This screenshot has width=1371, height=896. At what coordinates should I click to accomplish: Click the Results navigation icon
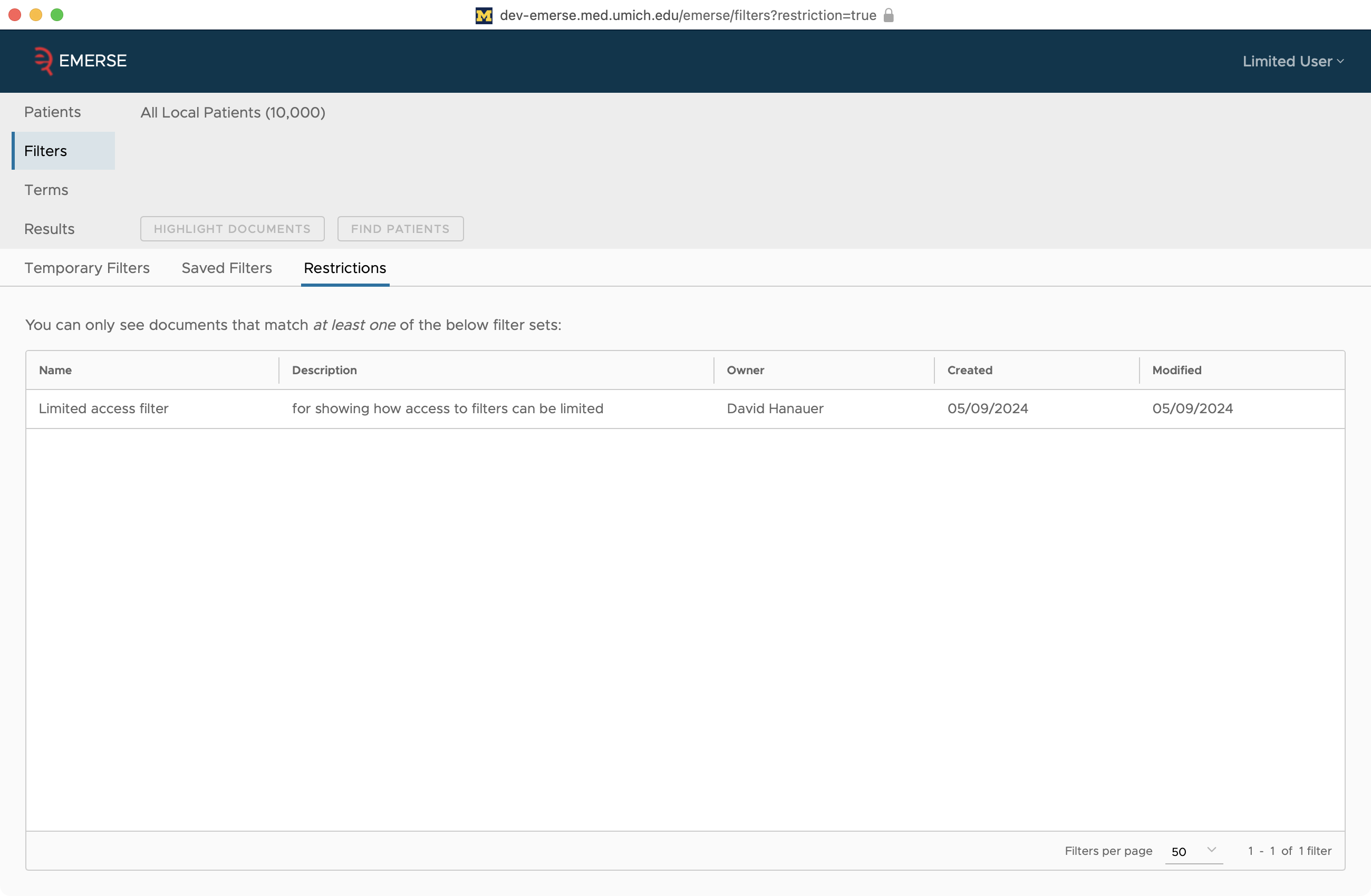point(48,229)
